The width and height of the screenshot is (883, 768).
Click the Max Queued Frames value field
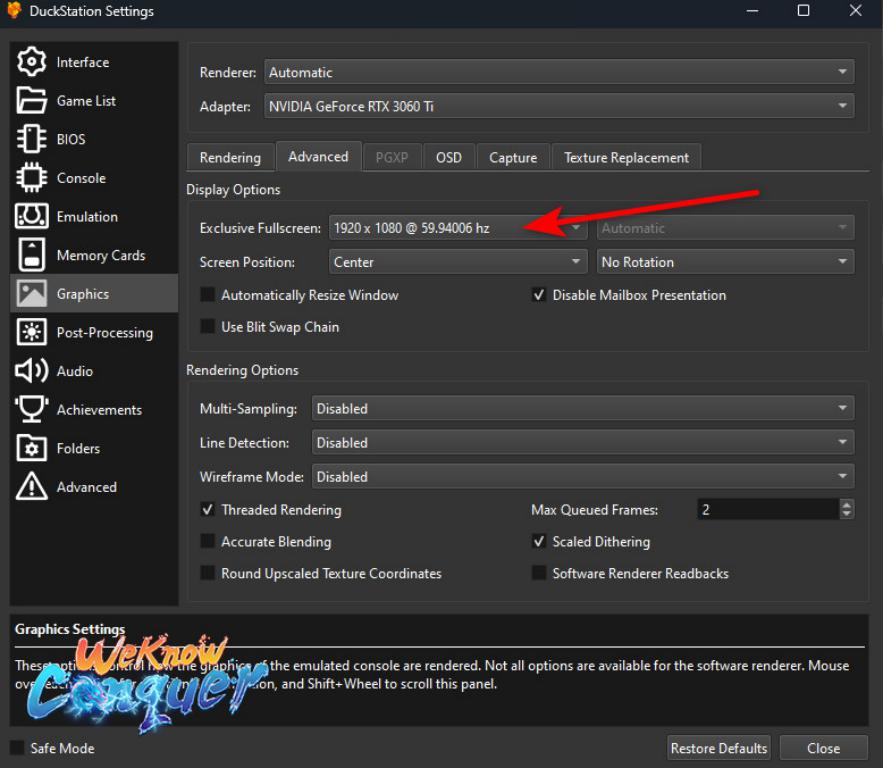tap(768, 509)
